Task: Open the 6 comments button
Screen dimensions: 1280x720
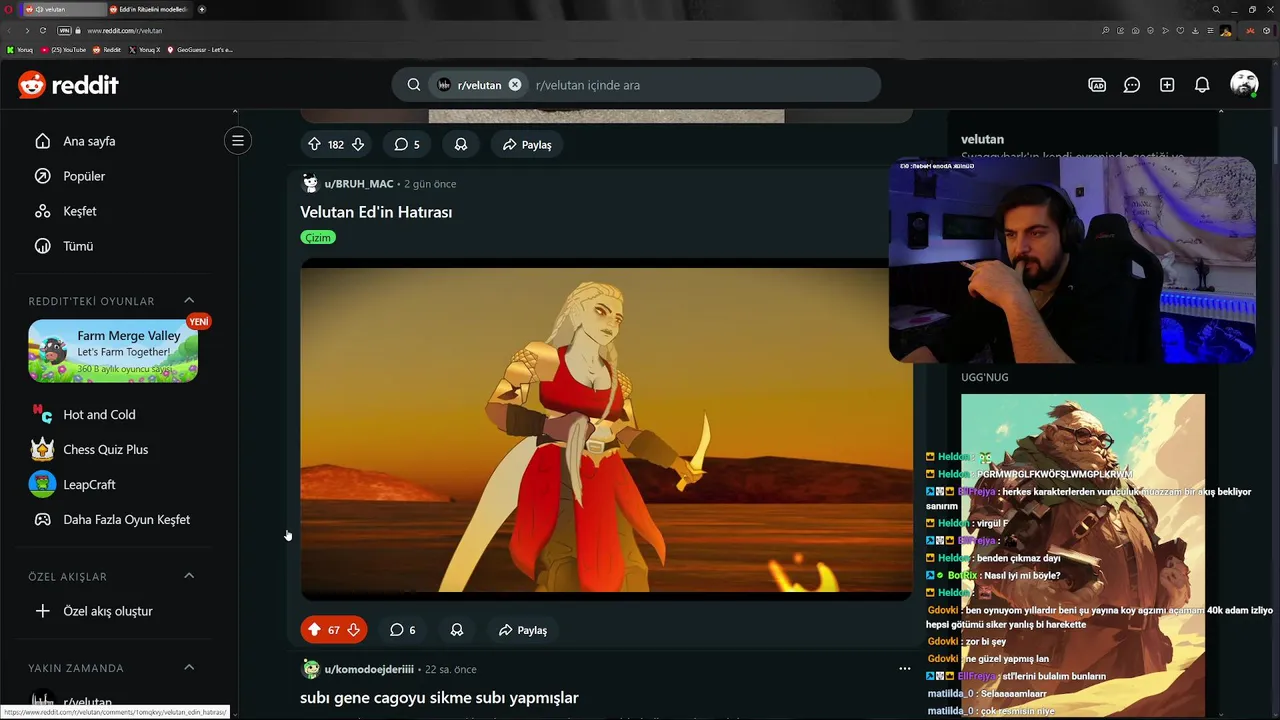Action: coord(403,630)
